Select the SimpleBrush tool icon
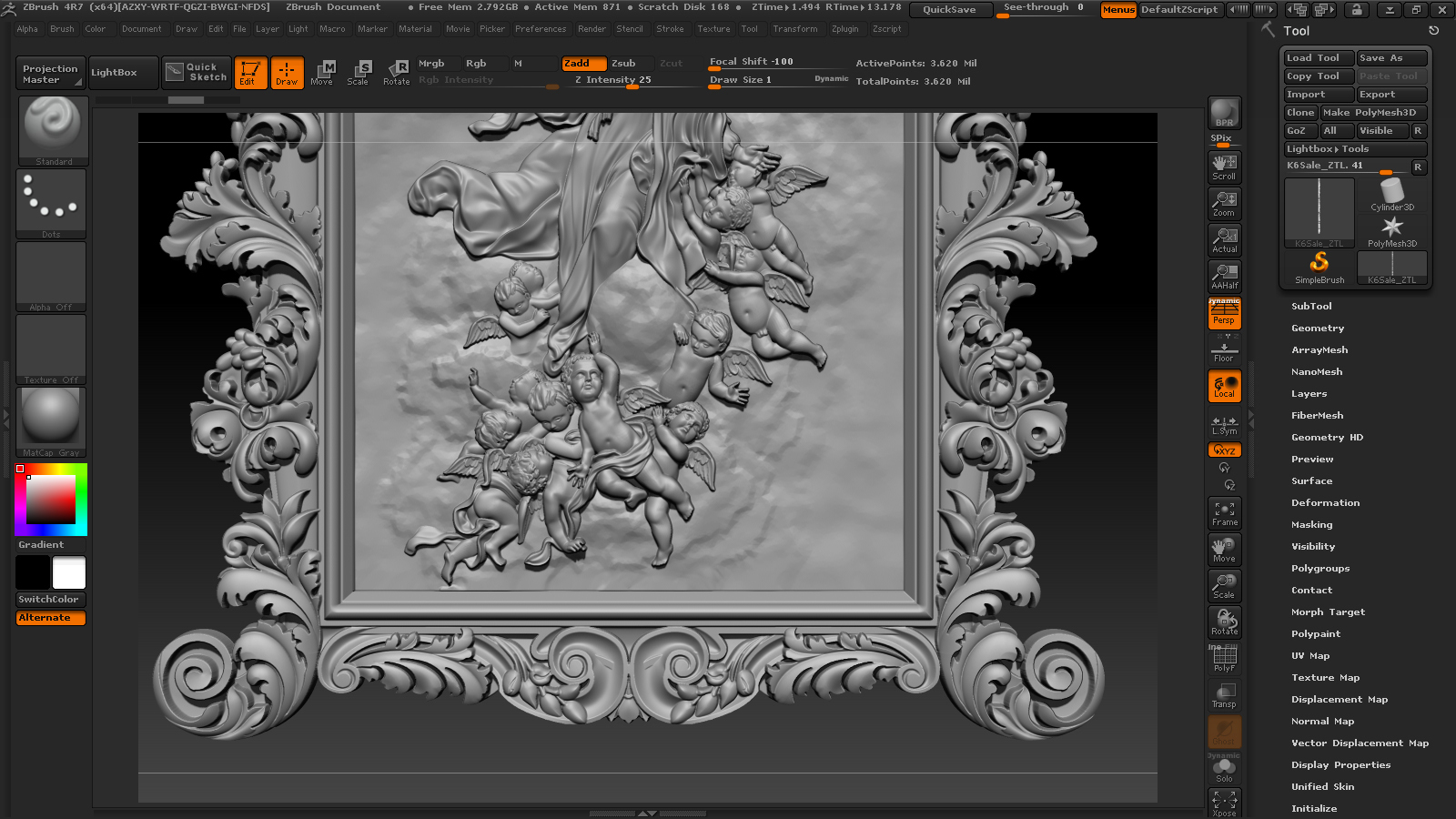 click(x=1319, y=267)
